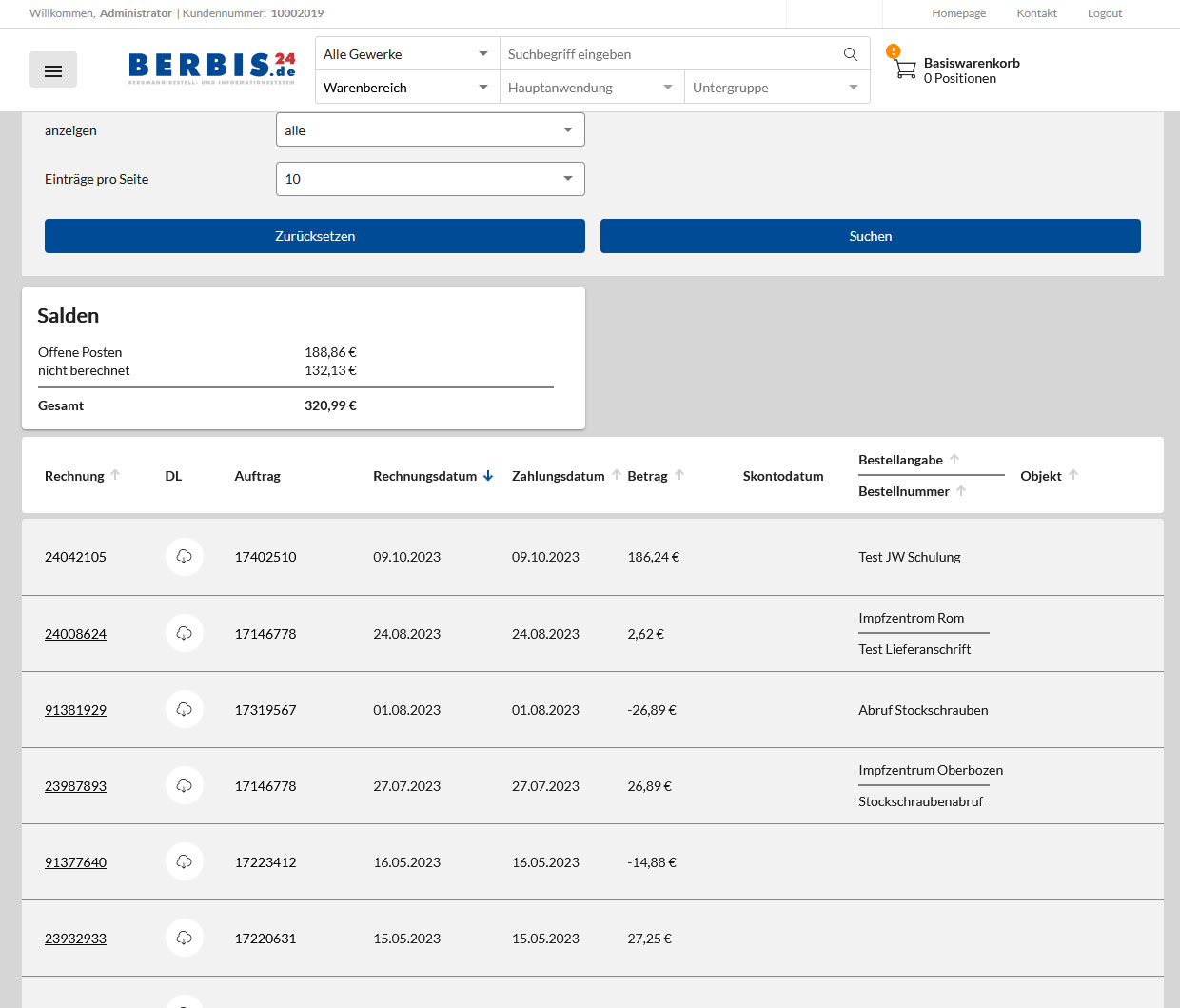Click 'Impfzentrom Rom' order text
The image size is (1180, 1008).
point(911,618)
